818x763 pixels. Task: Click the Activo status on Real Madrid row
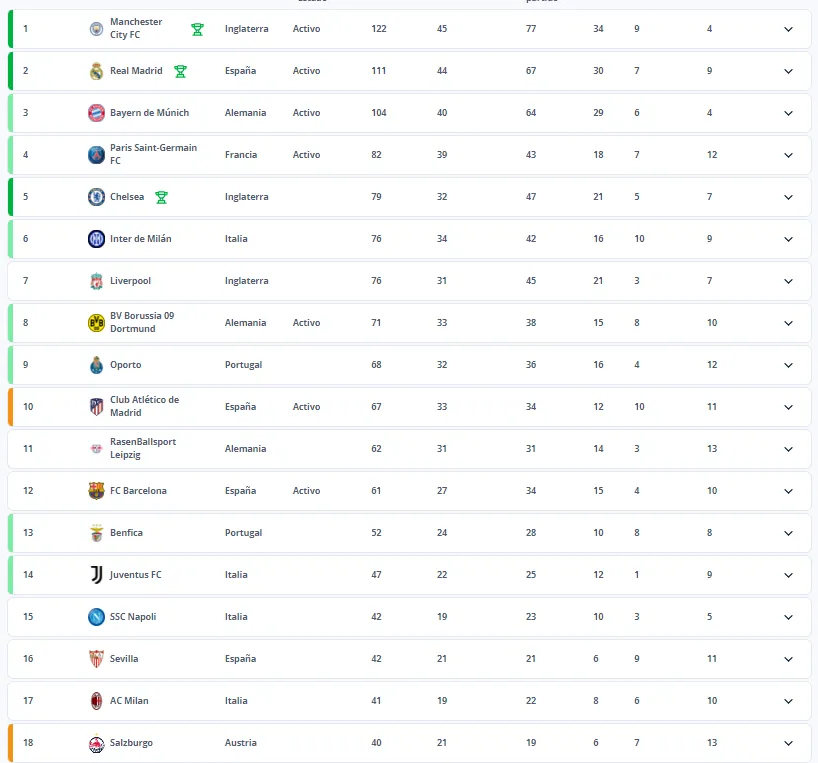point(306,71)
